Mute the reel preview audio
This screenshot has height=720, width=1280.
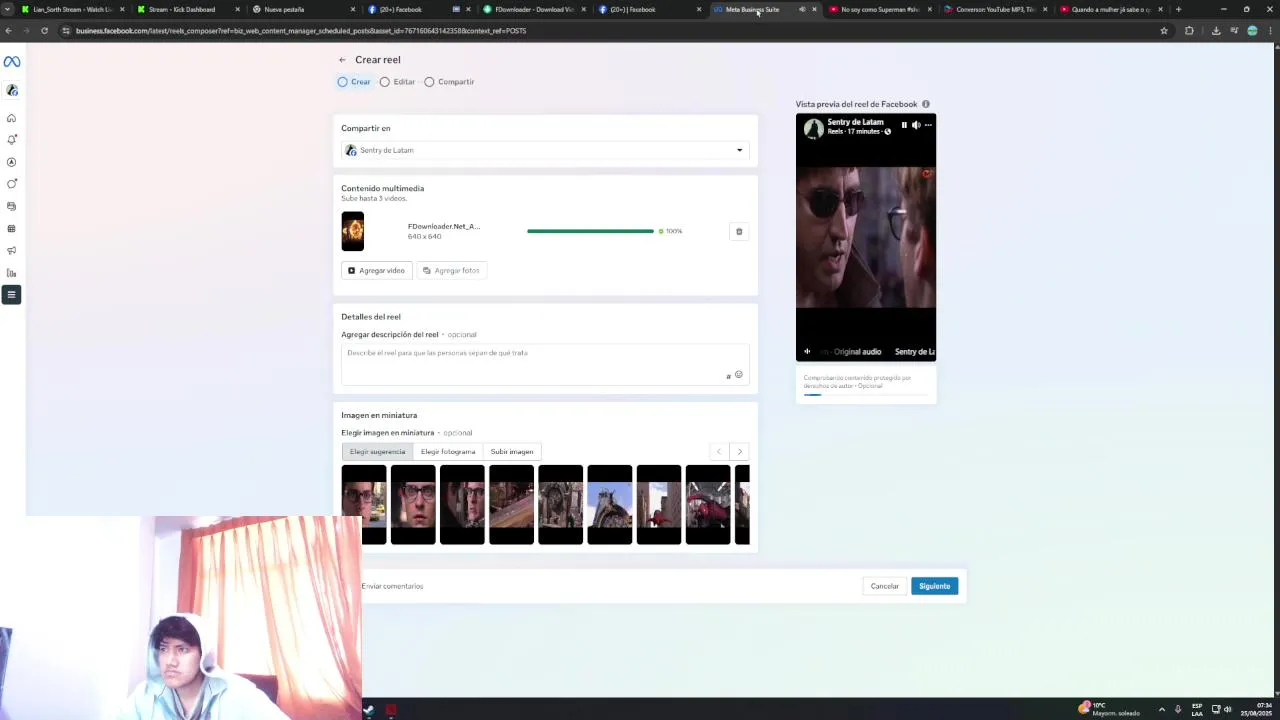916,125
